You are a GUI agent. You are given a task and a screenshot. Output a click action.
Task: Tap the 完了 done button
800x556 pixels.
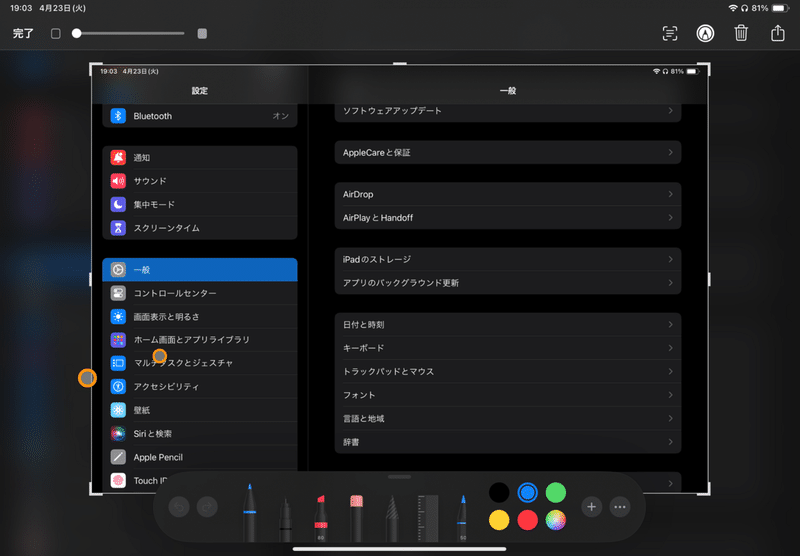pos(23,34)
